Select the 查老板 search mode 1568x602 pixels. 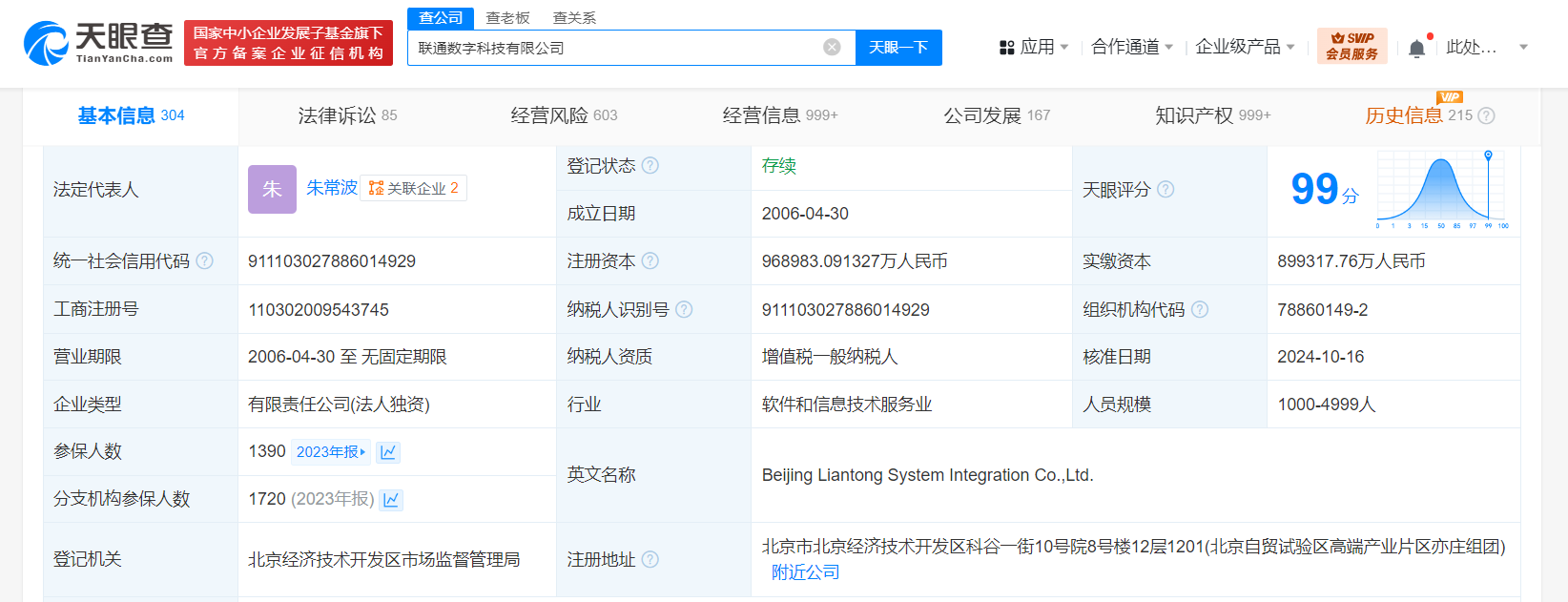507,18
